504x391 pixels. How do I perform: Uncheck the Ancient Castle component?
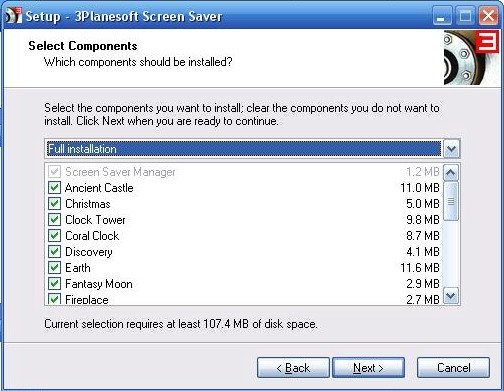pyautogui.click(x=54, y=188)
